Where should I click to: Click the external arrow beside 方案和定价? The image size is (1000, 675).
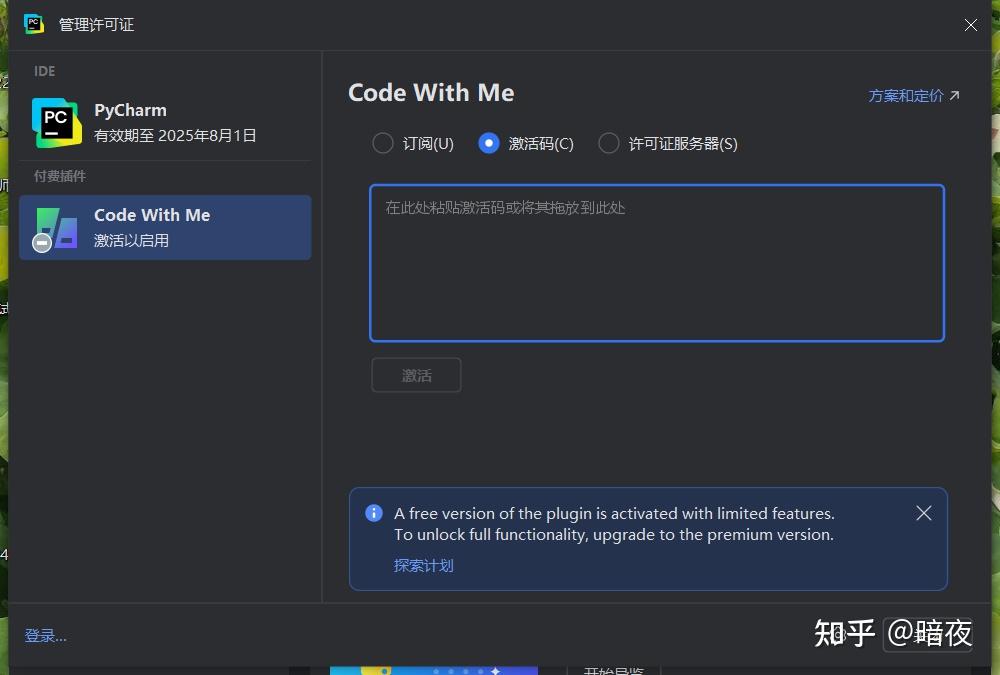point(954,96)
